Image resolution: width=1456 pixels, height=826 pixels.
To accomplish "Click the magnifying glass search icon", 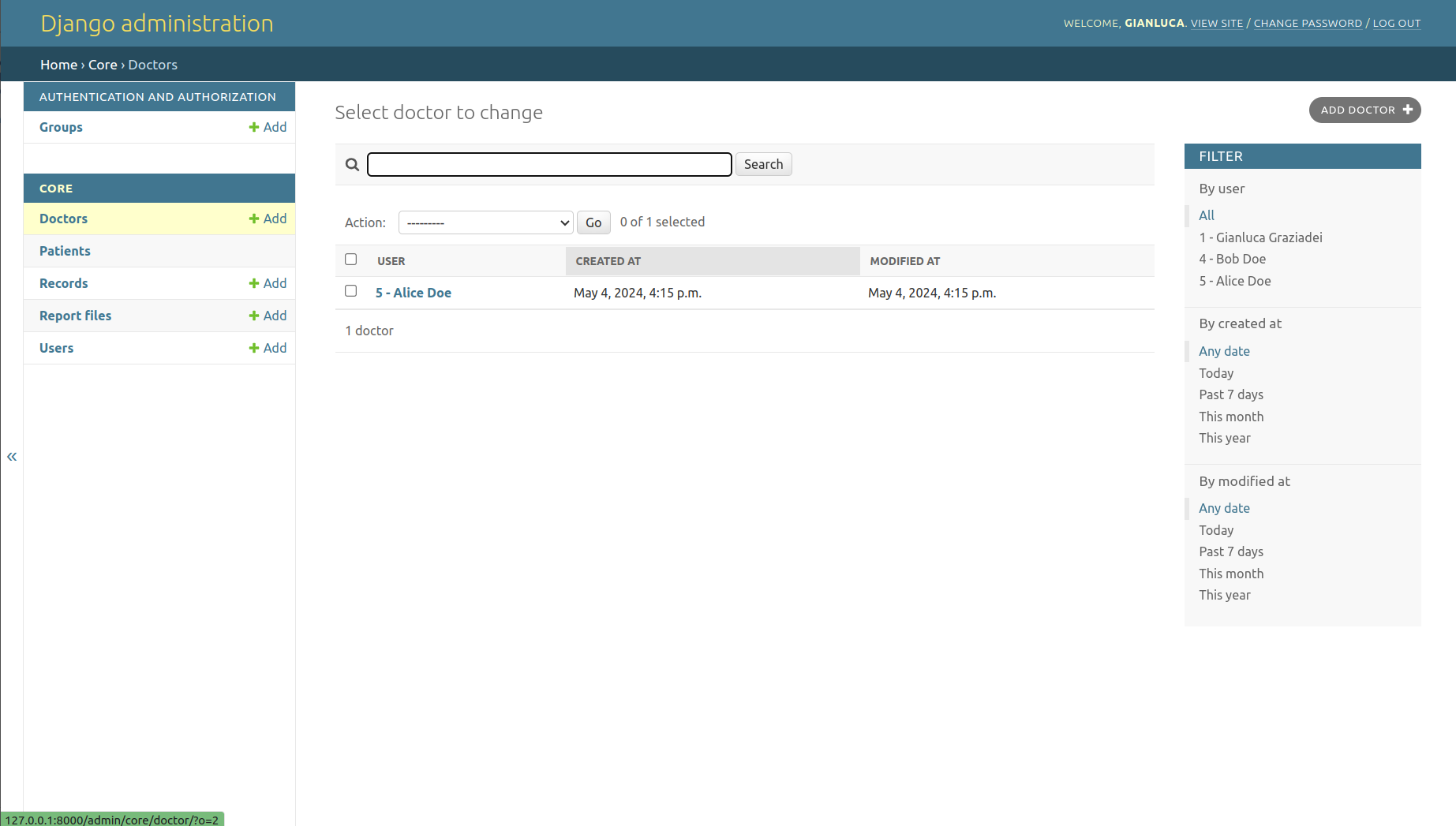I will (x=352, y=164).
